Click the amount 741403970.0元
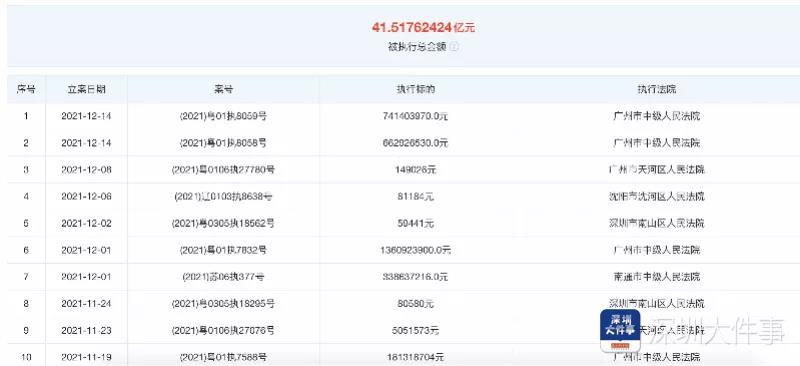Image resolution: width=800 pixels, height=366 pixels. click(415, 116)
